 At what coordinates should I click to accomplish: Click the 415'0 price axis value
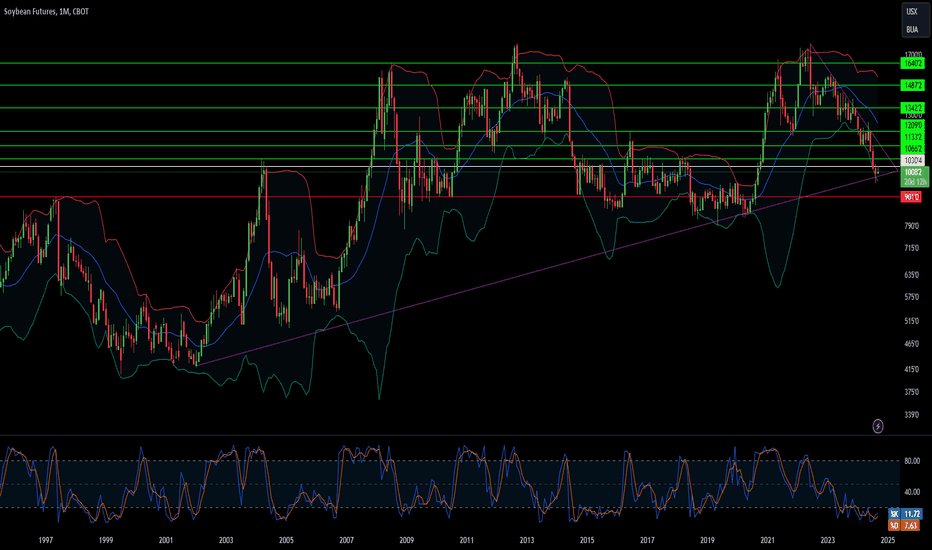point(912,369)
